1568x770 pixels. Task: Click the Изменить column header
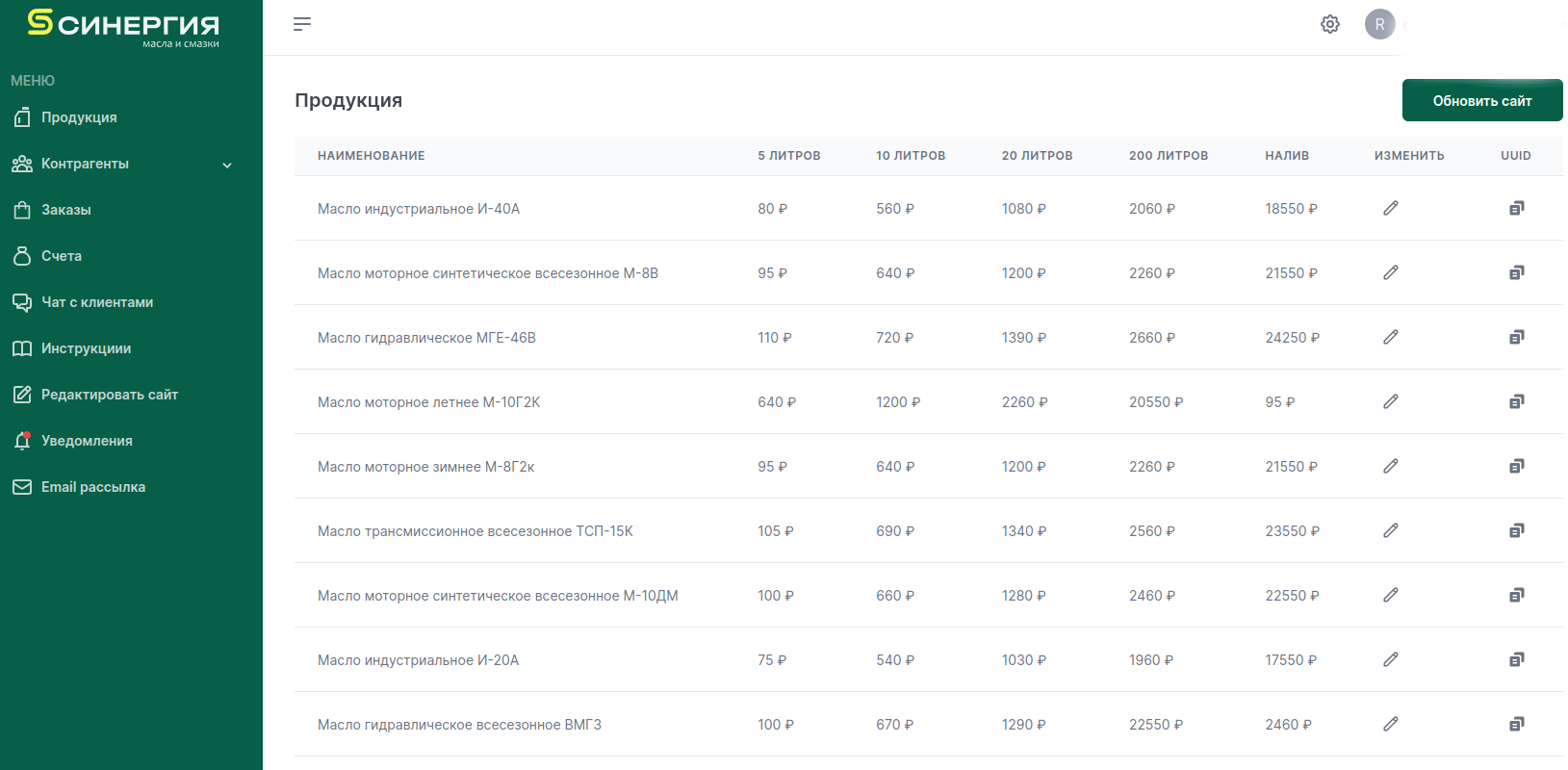pos(1409,156)
